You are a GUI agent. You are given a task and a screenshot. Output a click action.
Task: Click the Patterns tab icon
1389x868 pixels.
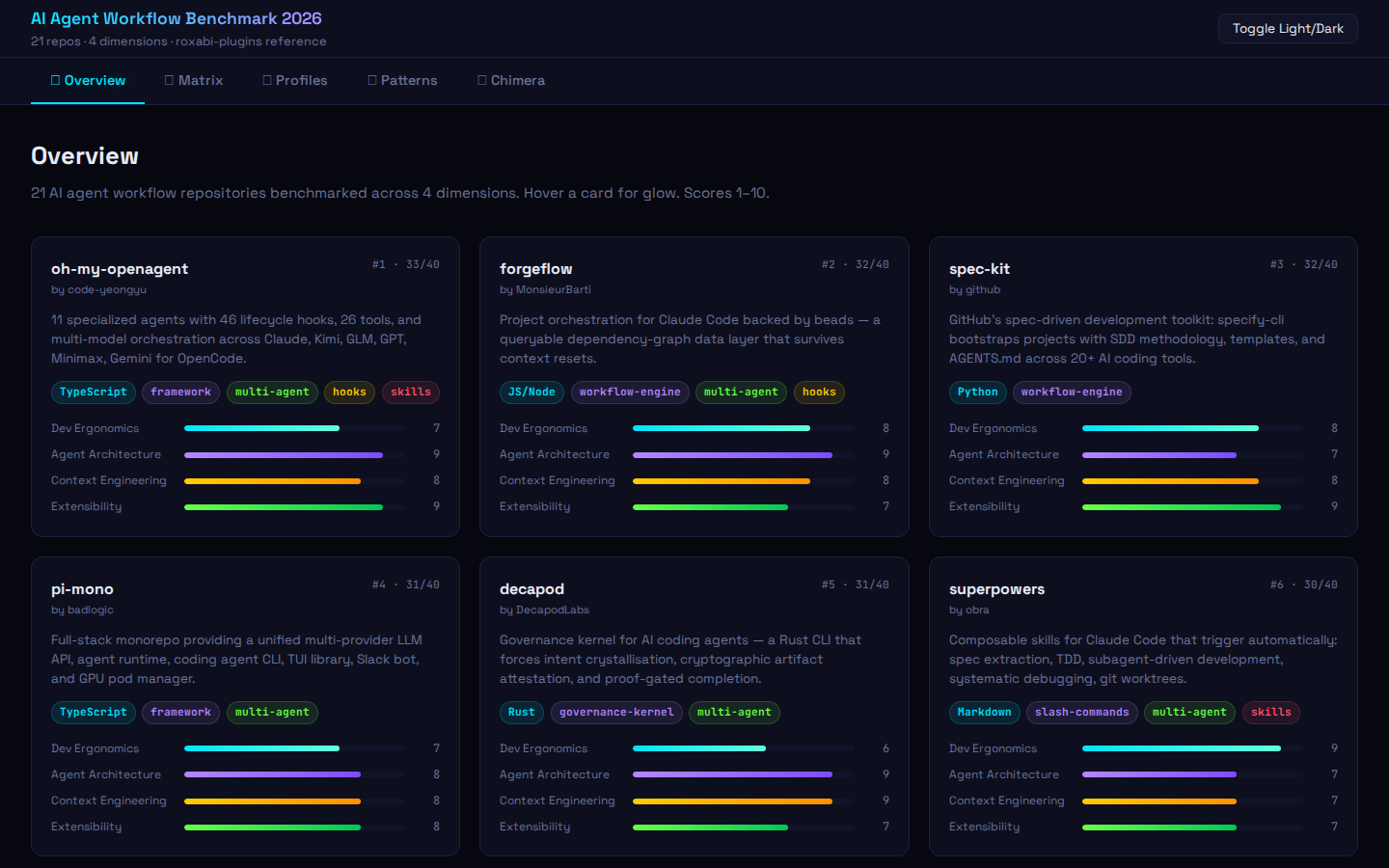(373, 81)
